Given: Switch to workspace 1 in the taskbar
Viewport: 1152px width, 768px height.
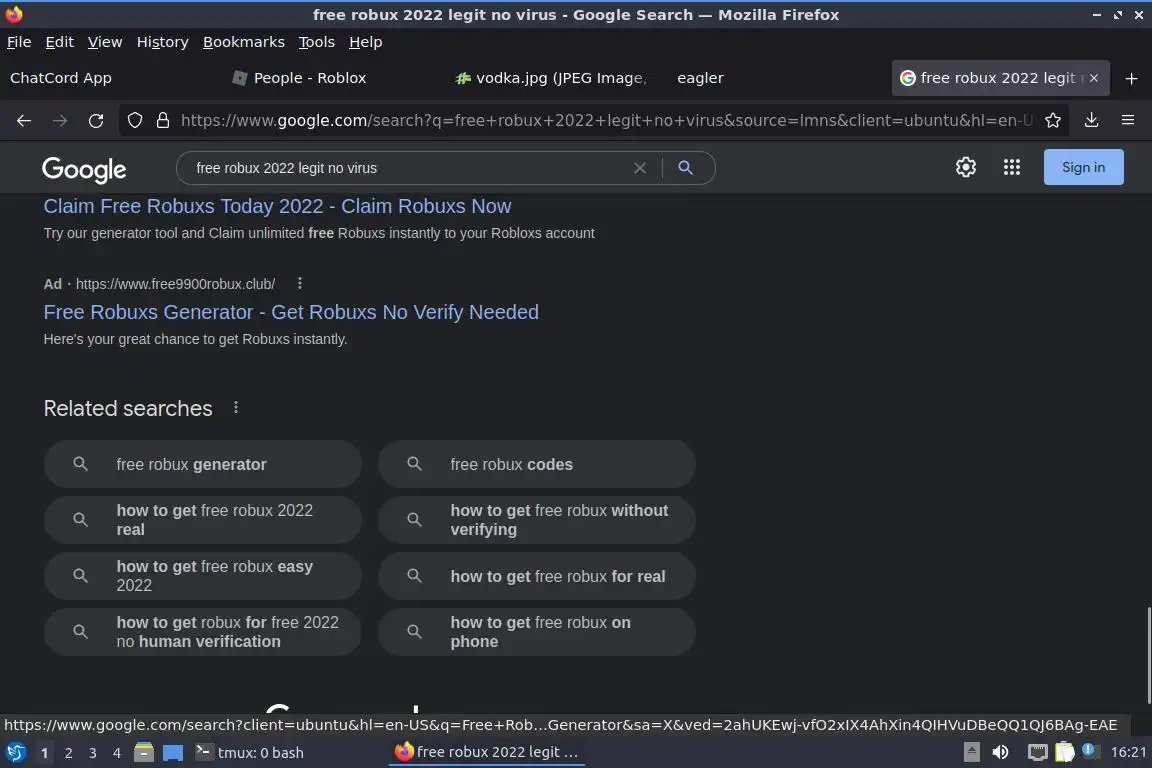Looking at the screenshot, I should pyautogui.click(x=44, y=753).
